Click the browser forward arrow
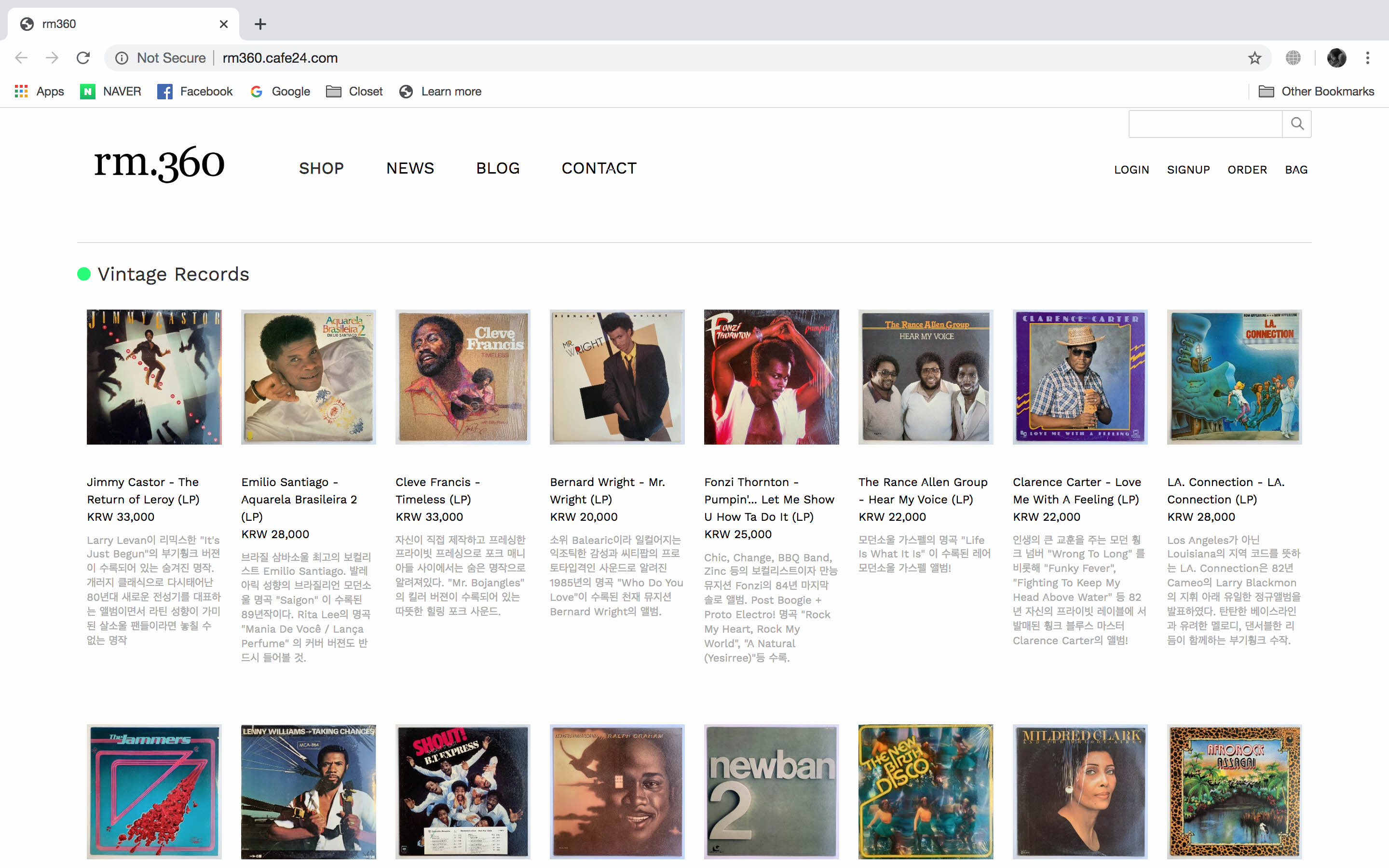1389x868 pixels. tap(52, 58)
